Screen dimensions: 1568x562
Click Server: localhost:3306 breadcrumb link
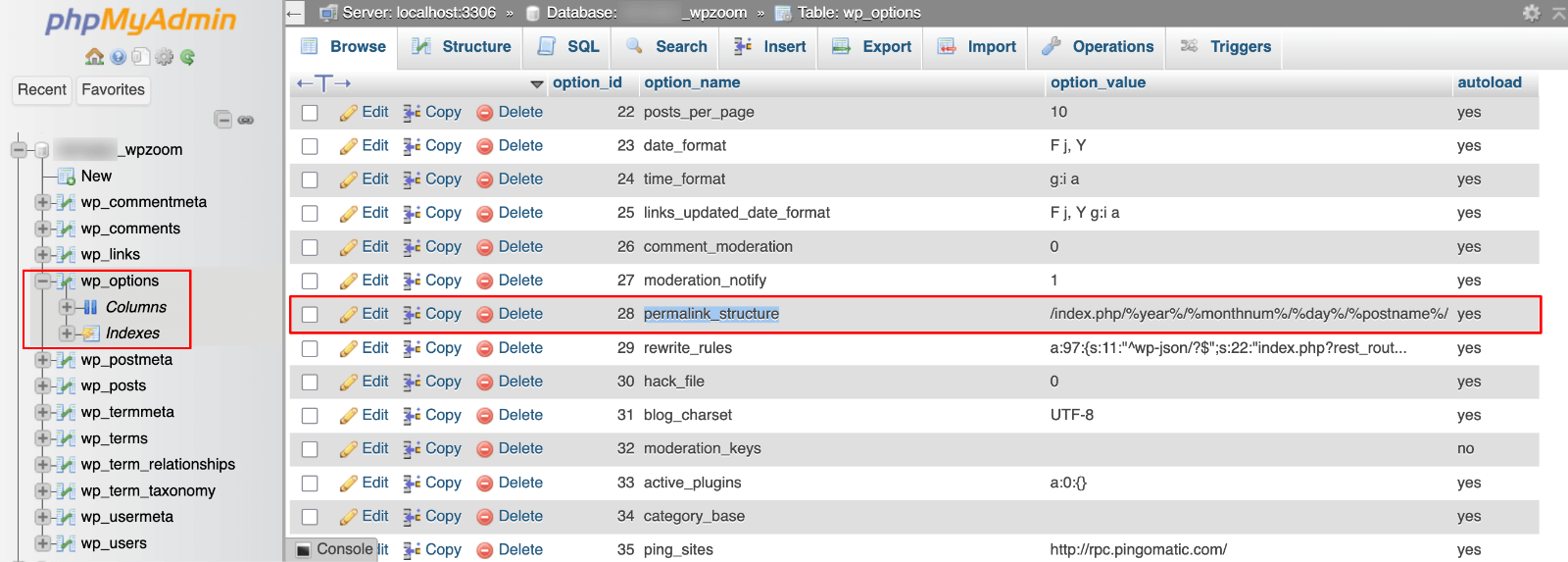coord(418,13)
